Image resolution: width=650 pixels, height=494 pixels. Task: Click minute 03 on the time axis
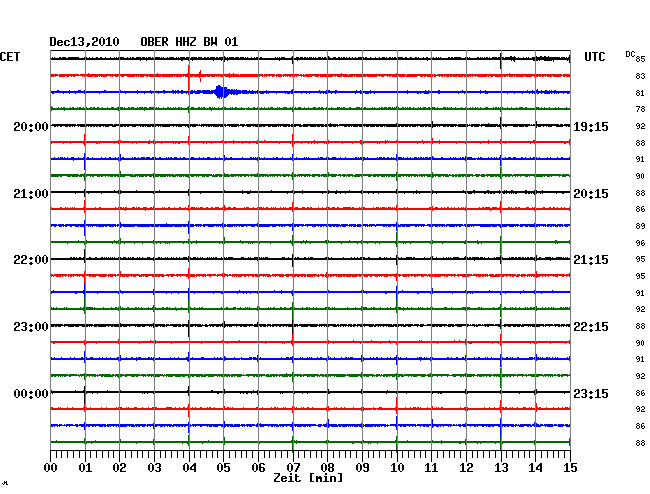pyautogui.click(x=154, y=467)
